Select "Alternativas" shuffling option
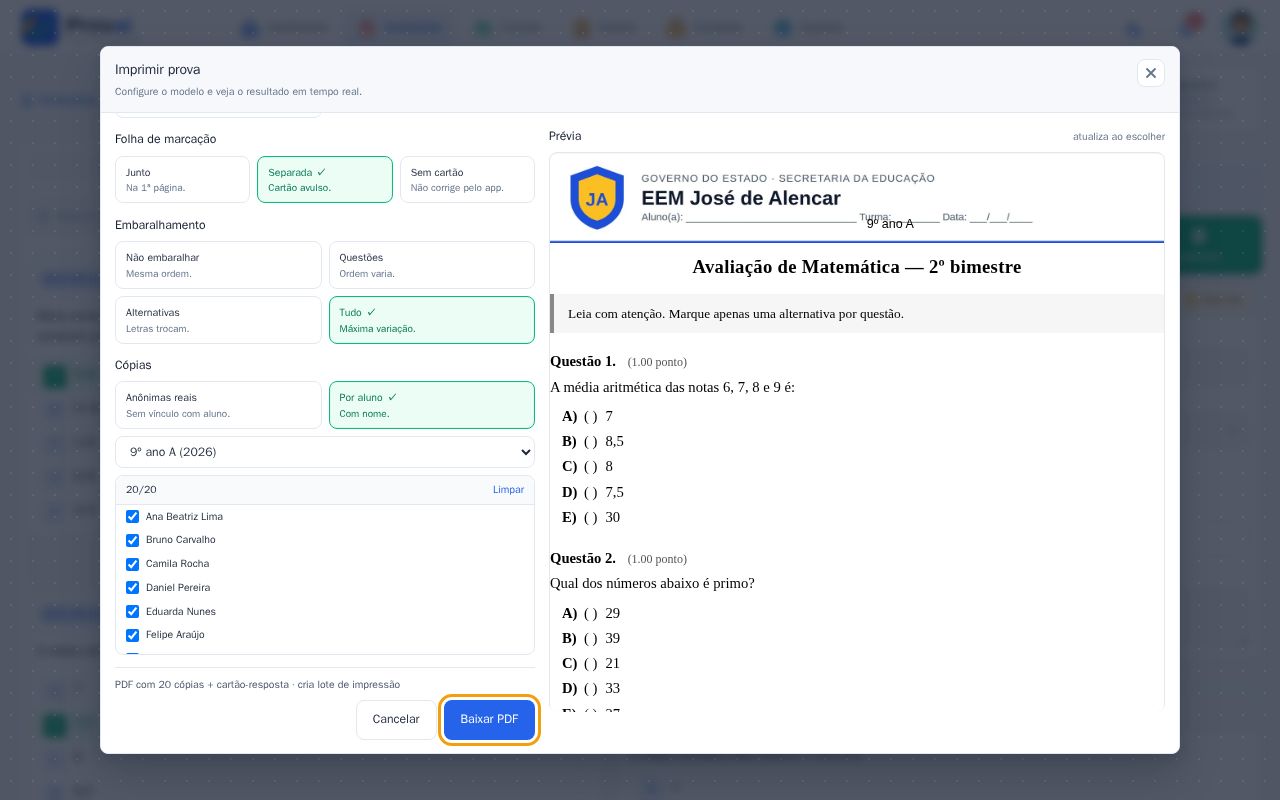The height and width of the screenshot is (800, 1280). coord(218,320)
